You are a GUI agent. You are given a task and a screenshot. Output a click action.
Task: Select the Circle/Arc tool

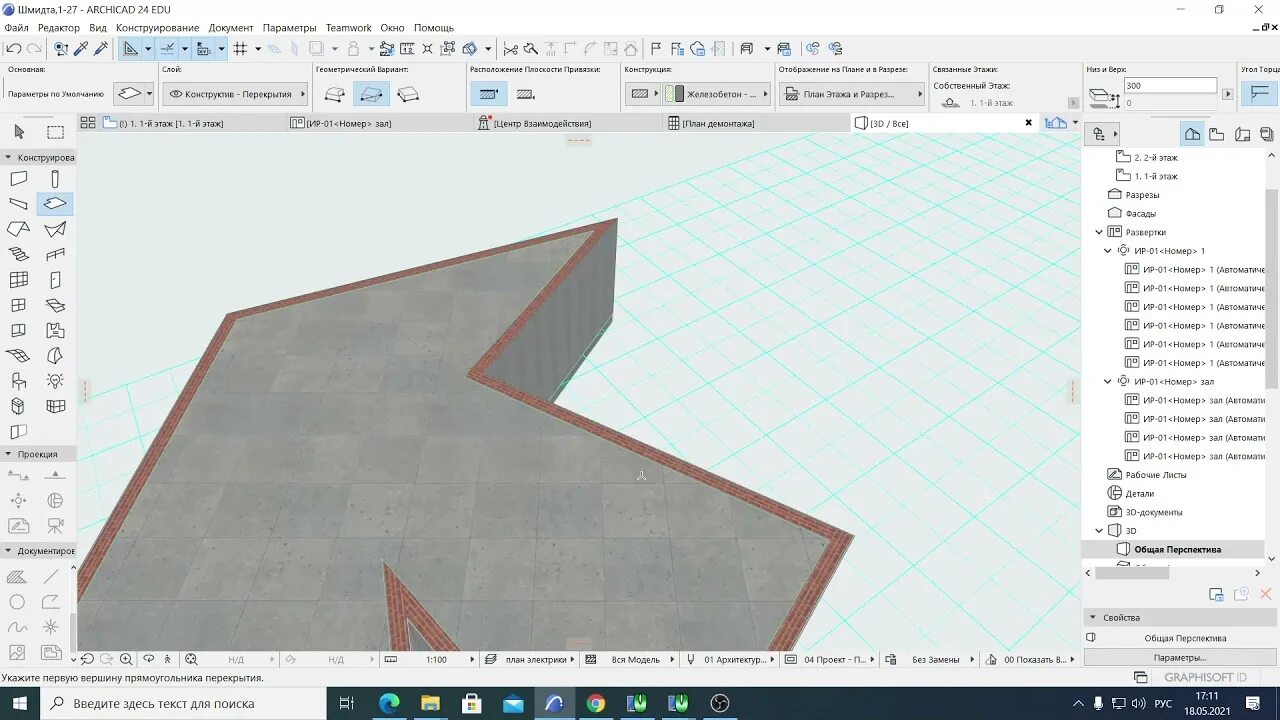click(17, 602)
